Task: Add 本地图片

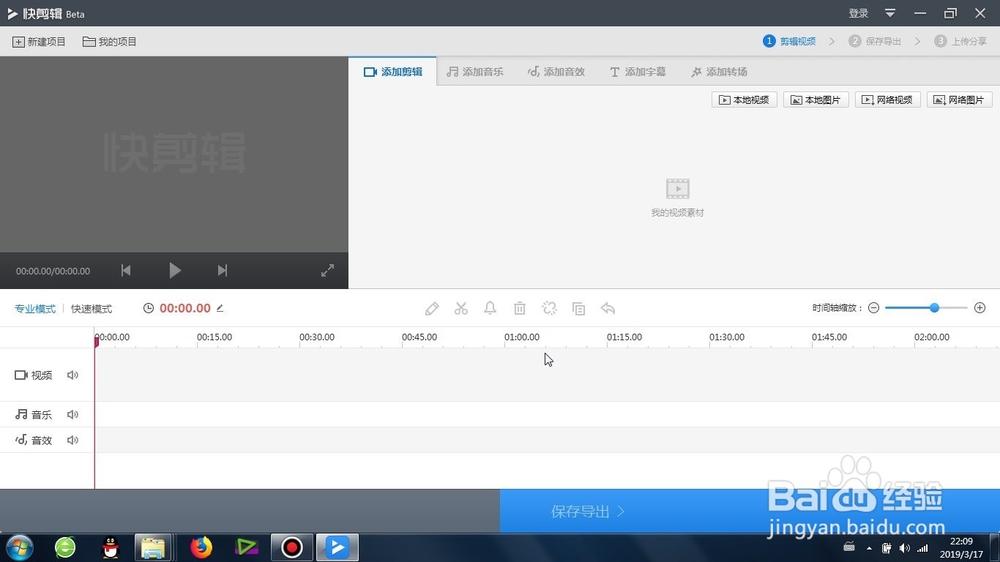Action: pyautogui.click(x=816, y=100)
